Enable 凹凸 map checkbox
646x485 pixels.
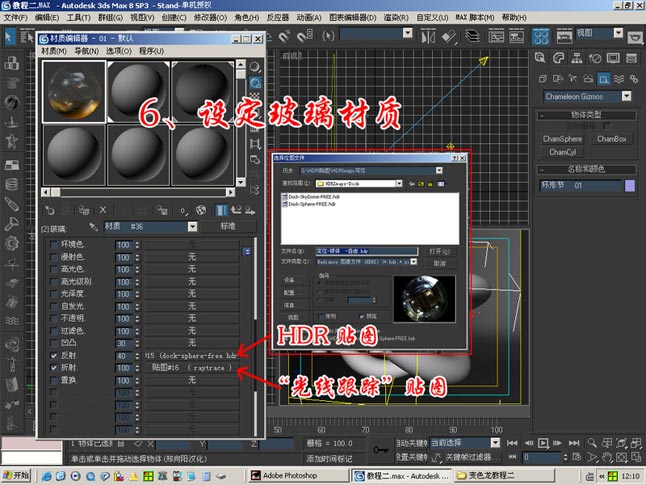(54, 343)
